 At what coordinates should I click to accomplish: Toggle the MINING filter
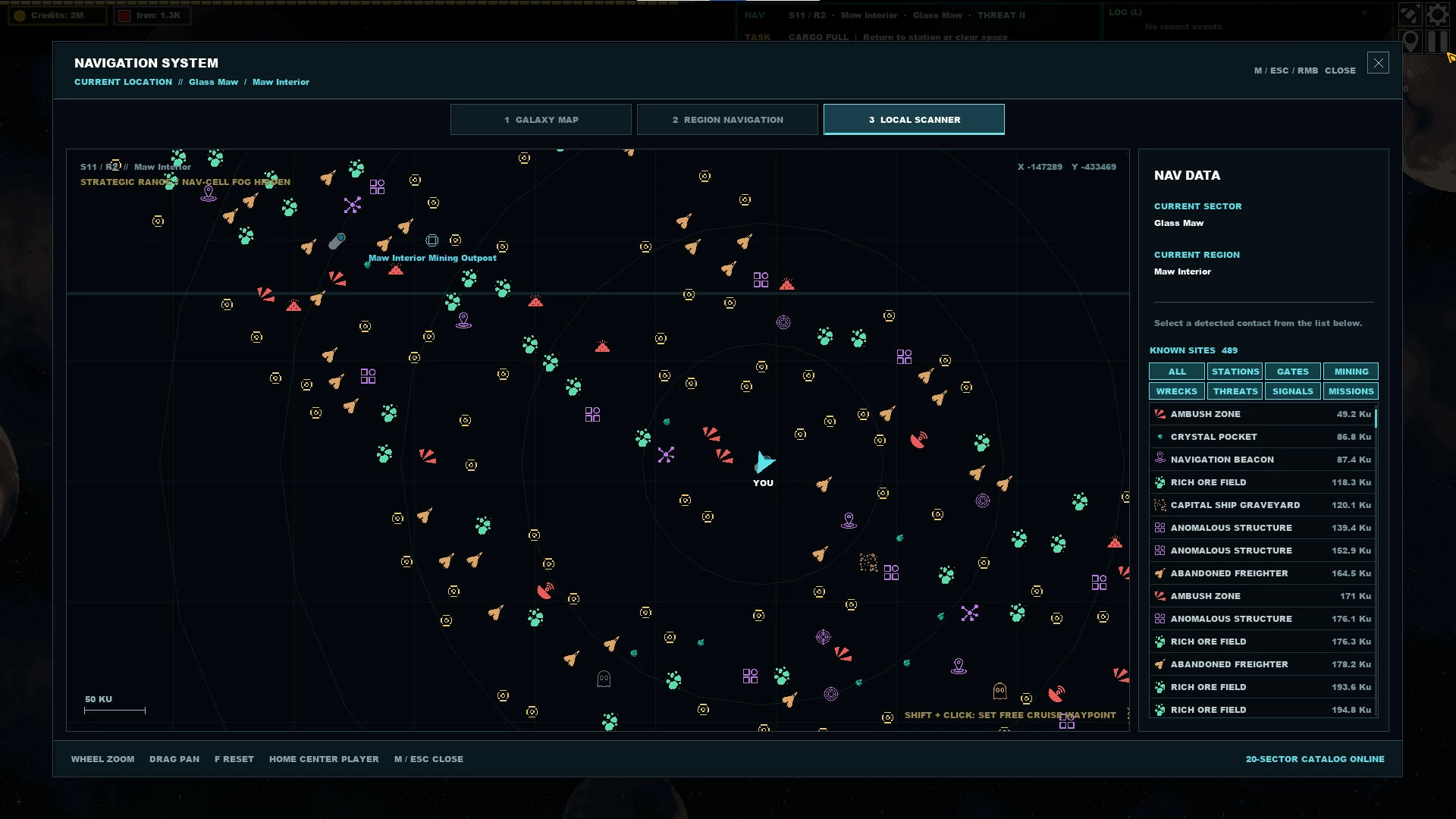[1351, 372]
